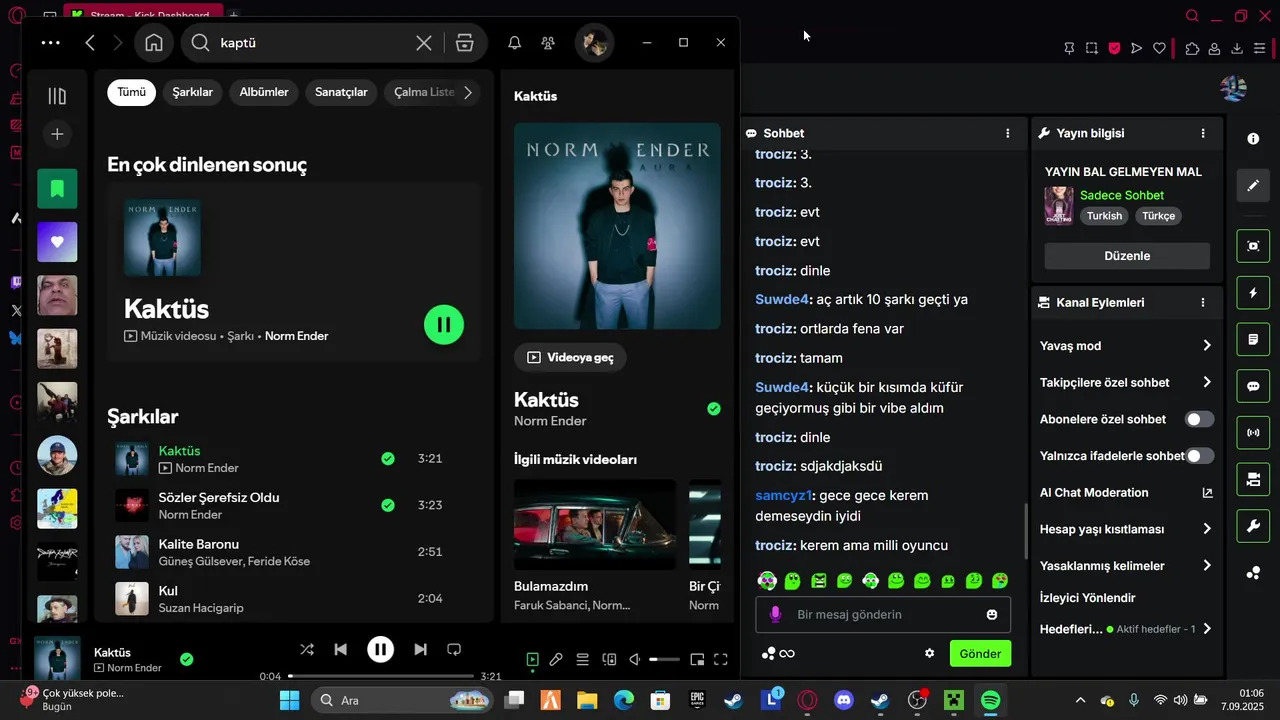
Task: Toggle Now Playing view icon
Action: coord(532,659)
